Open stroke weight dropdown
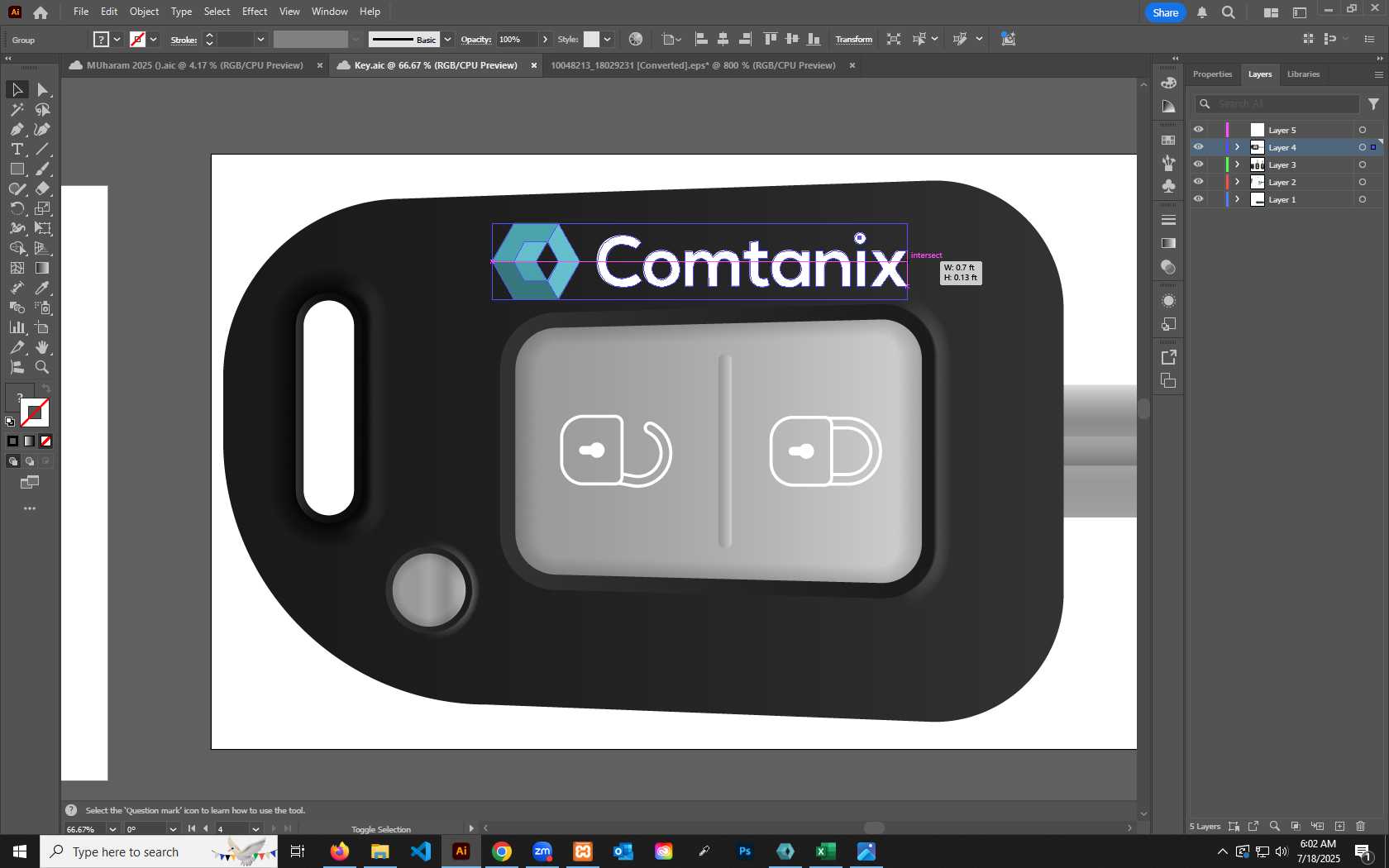 pos(260,39)
